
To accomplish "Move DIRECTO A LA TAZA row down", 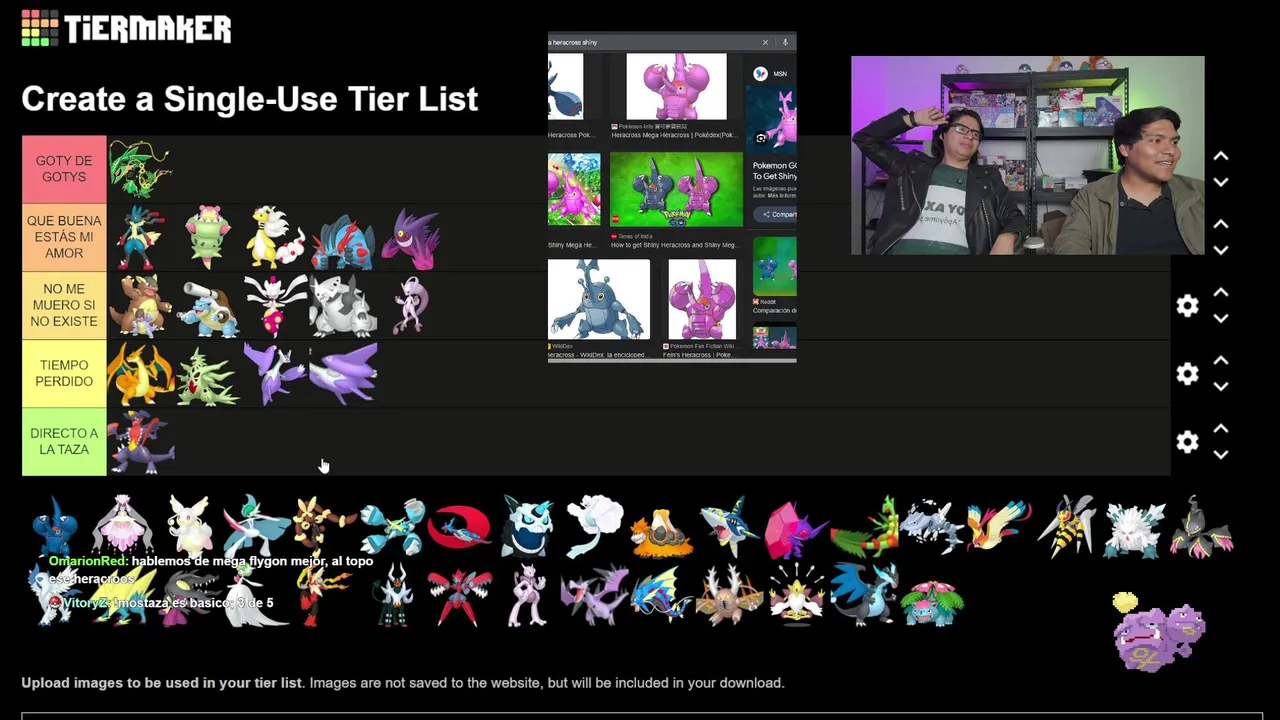I will [x=1221, y=454].
